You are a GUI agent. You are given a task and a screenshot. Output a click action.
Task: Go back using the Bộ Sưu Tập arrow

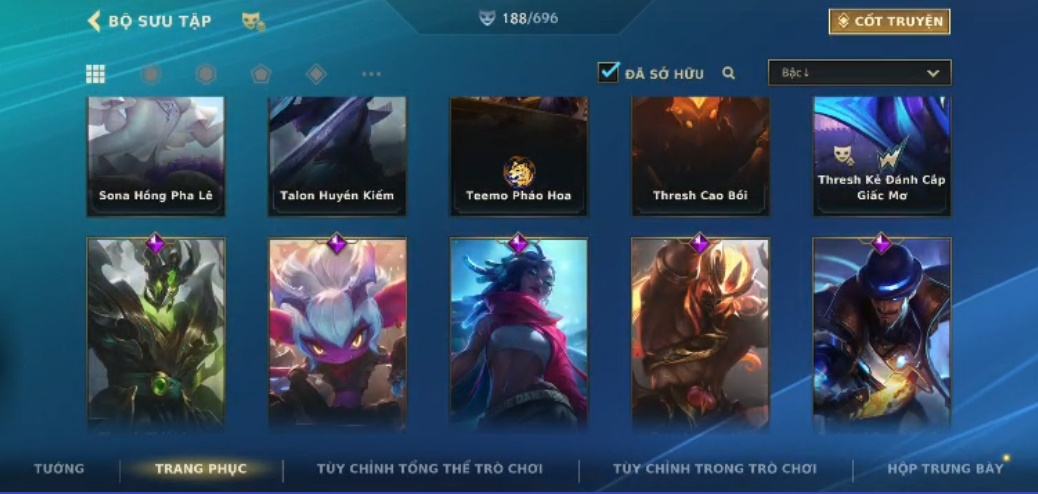coord(94,21)
